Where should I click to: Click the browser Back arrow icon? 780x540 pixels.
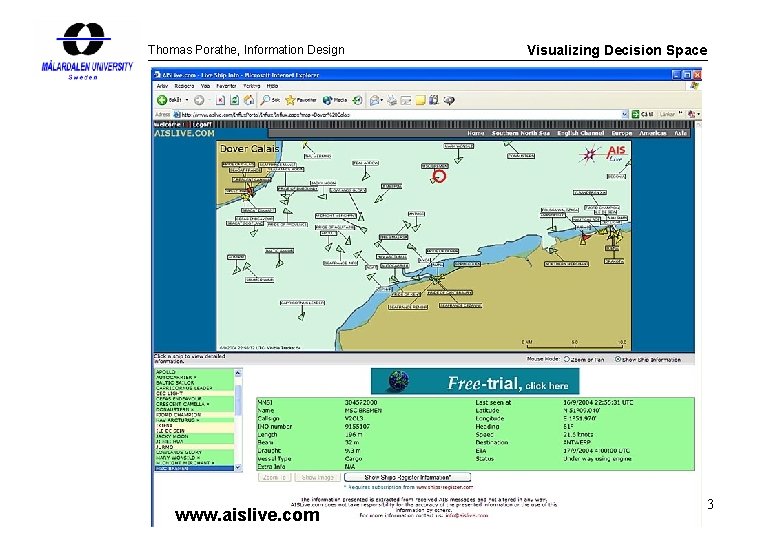pyautogui.click(x=162, y=100)
